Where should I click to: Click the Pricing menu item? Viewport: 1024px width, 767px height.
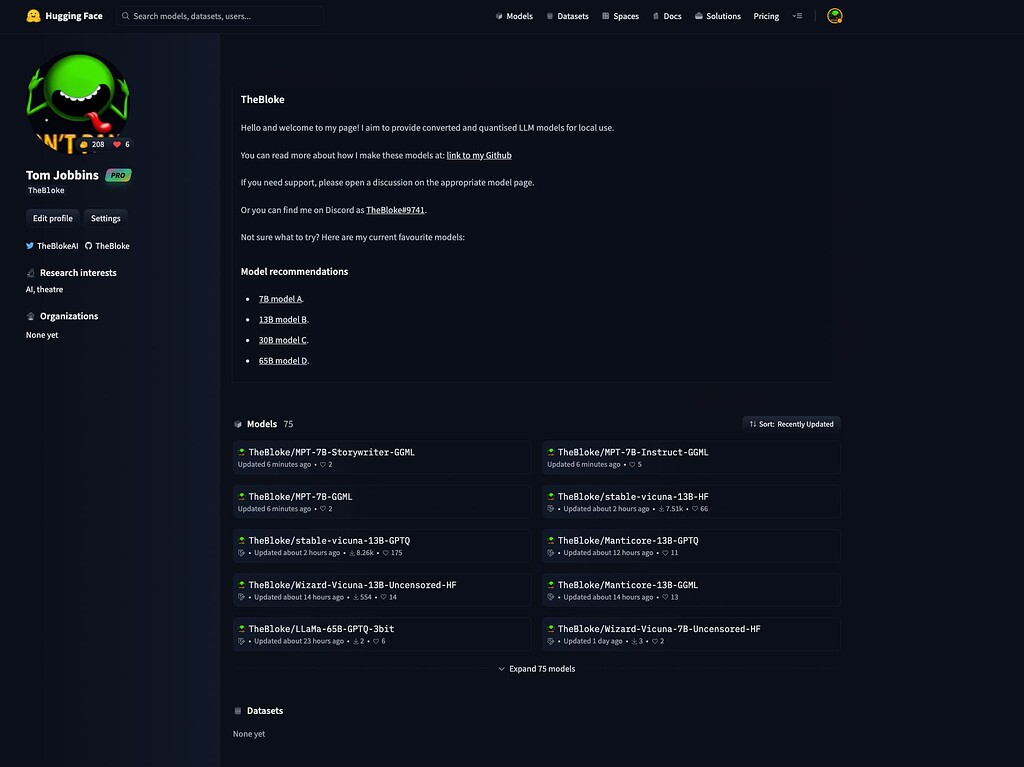click(765, 15)
